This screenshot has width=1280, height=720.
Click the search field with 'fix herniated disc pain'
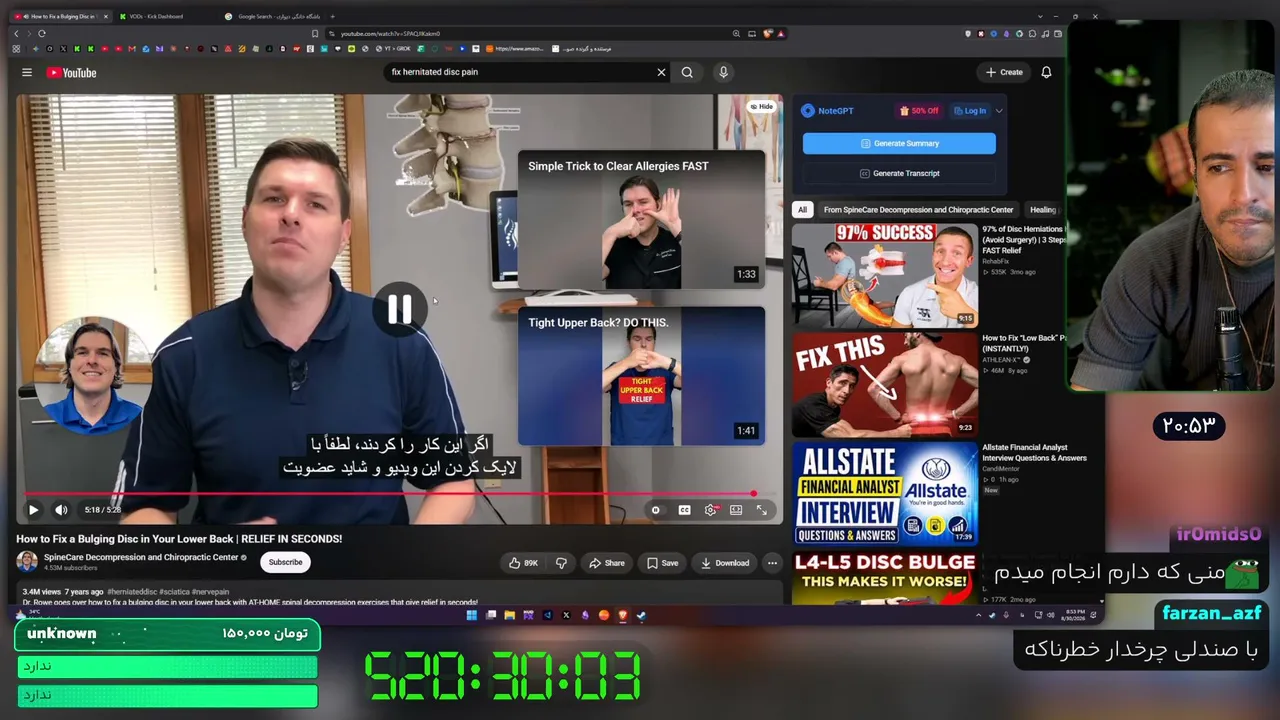tap(520, 72)
